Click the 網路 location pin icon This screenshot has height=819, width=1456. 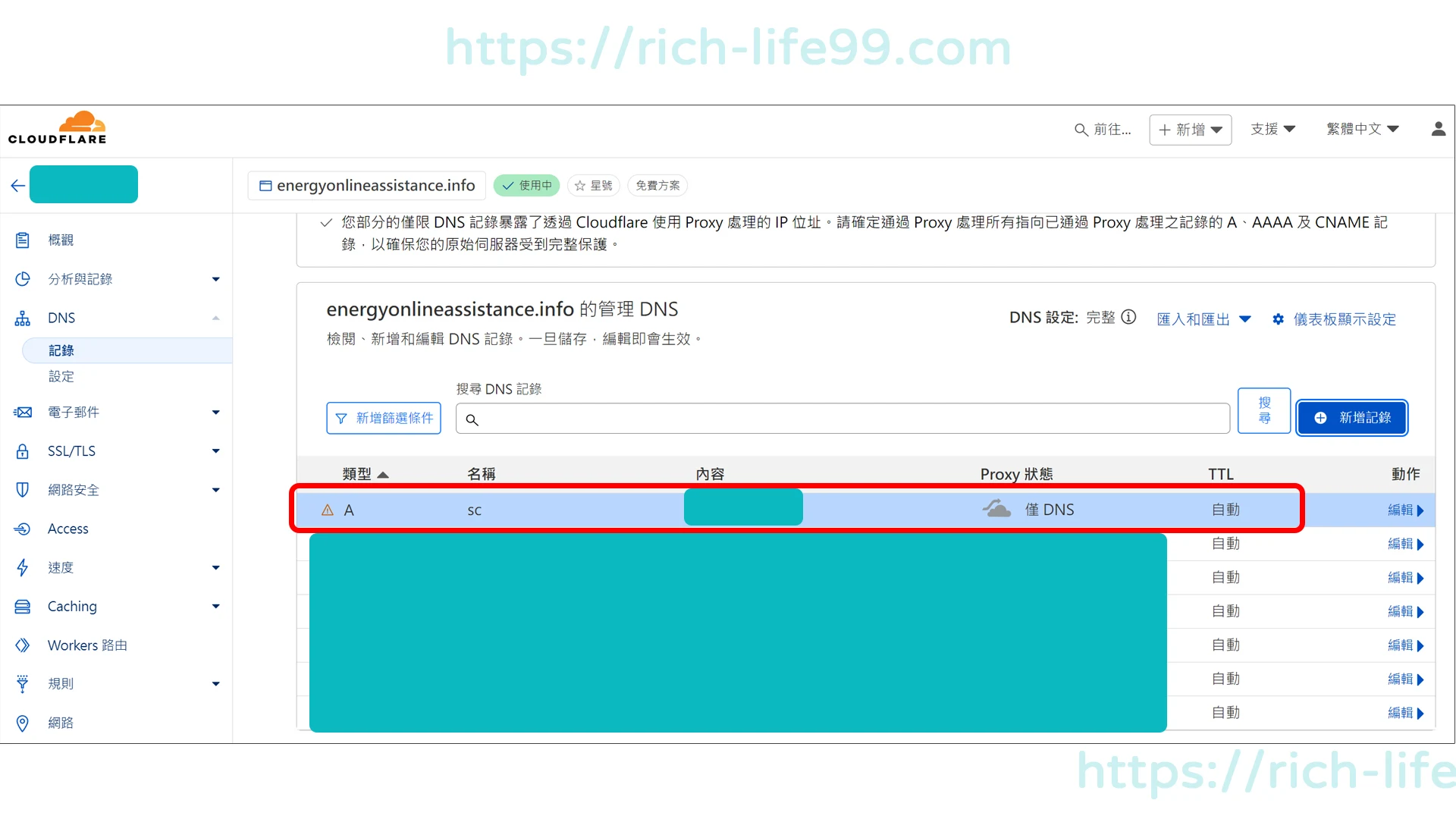click(23, 723)
